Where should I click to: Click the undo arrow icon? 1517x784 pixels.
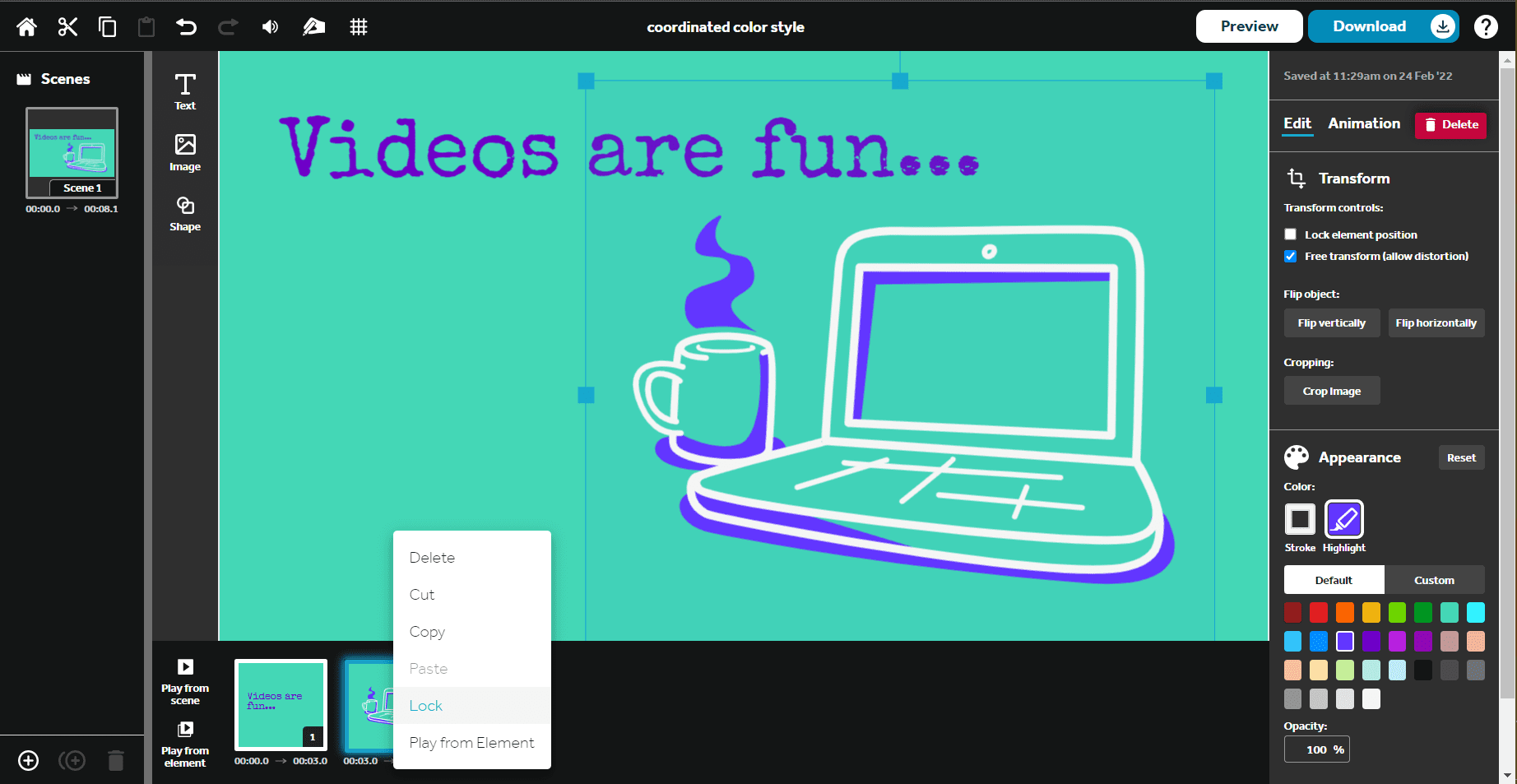coord(187,27)
